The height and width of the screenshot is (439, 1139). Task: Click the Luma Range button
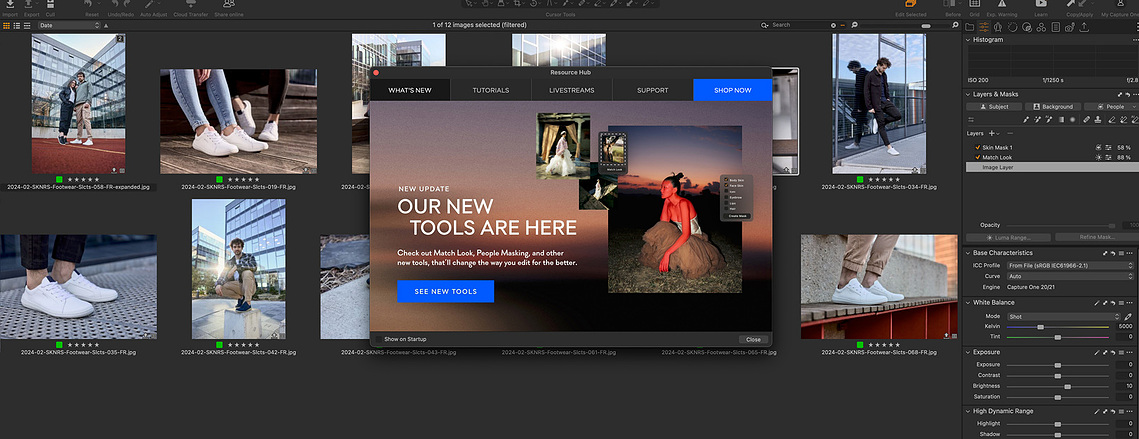point(1009,238)
